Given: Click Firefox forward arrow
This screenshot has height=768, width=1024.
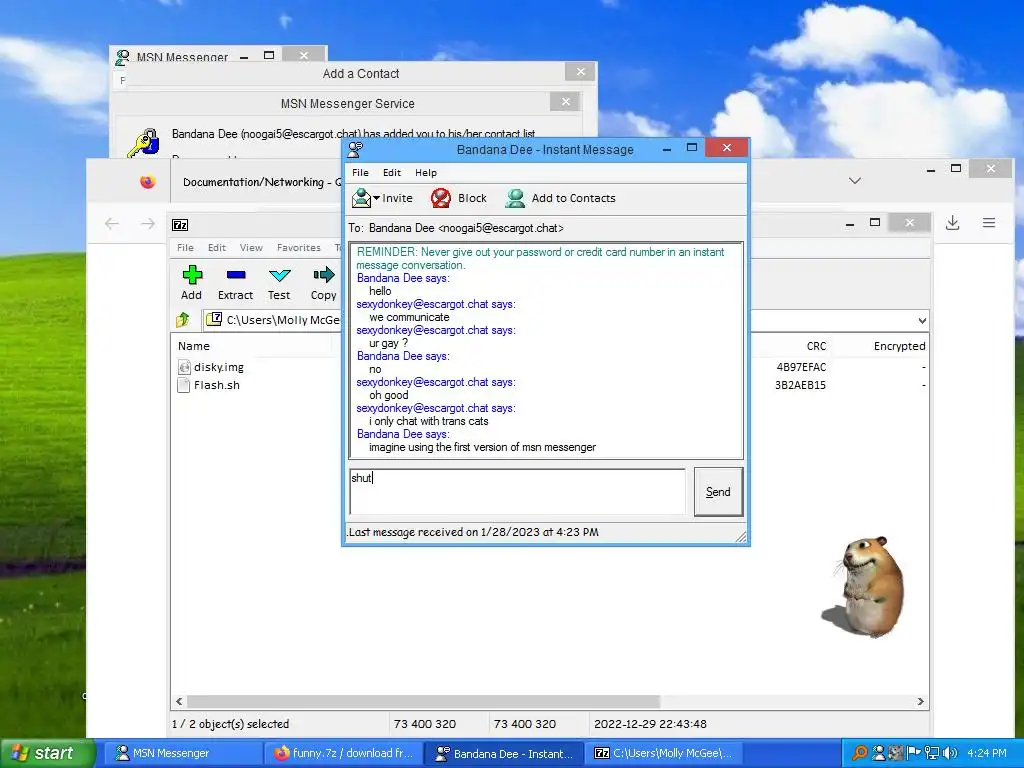Looking at the screenshot, I should pos(148,224).
